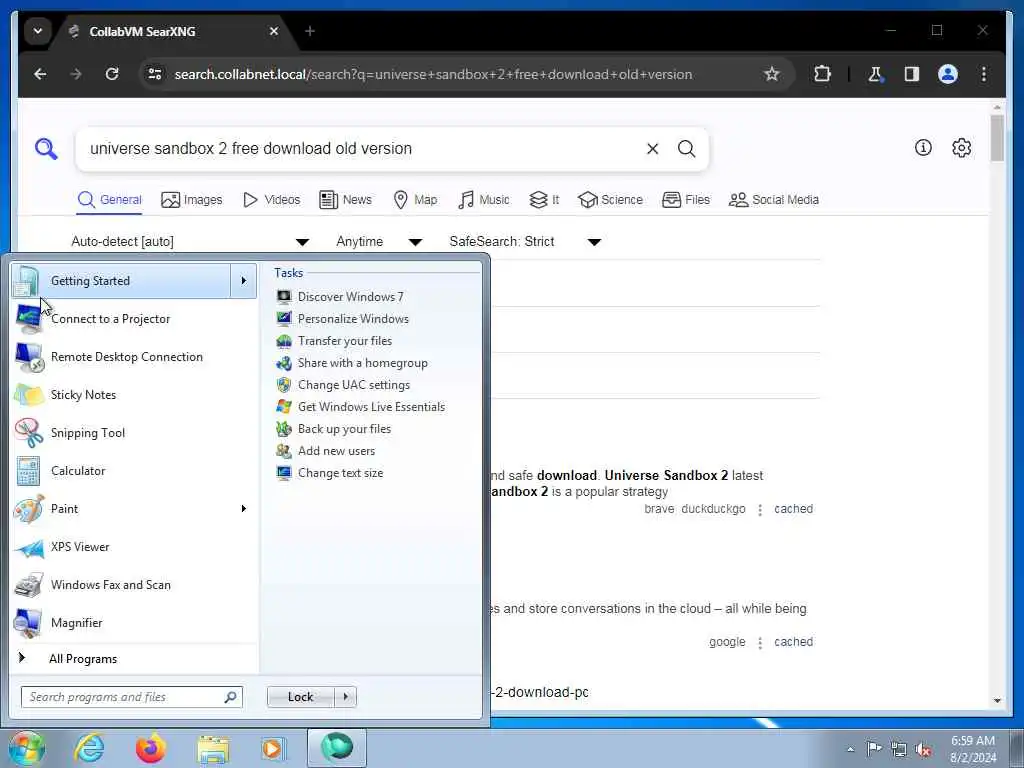The image size is (1024, 768).
Task: Open the Auto-detect language dropdown
Action: pos(189,242)
